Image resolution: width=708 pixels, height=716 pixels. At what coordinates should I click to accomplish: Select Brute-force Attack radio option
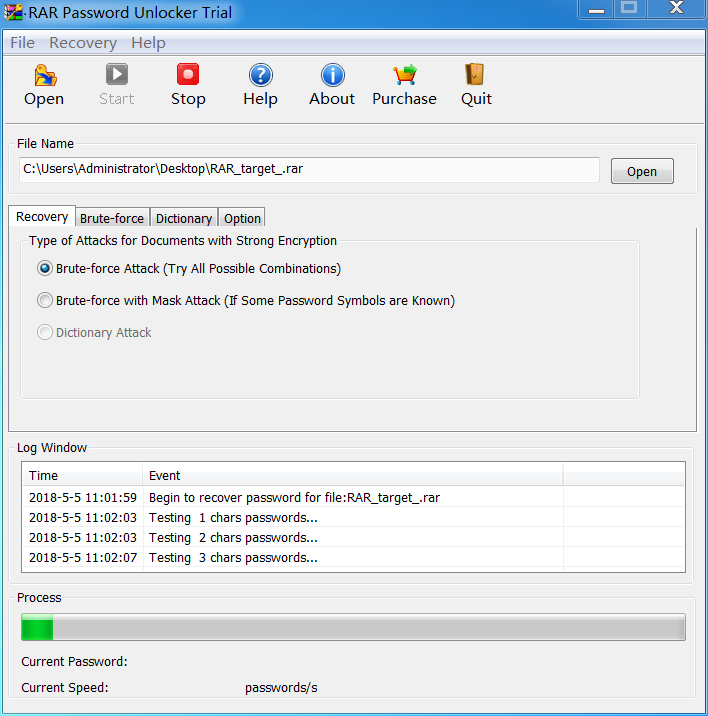[x=45, y=268]
